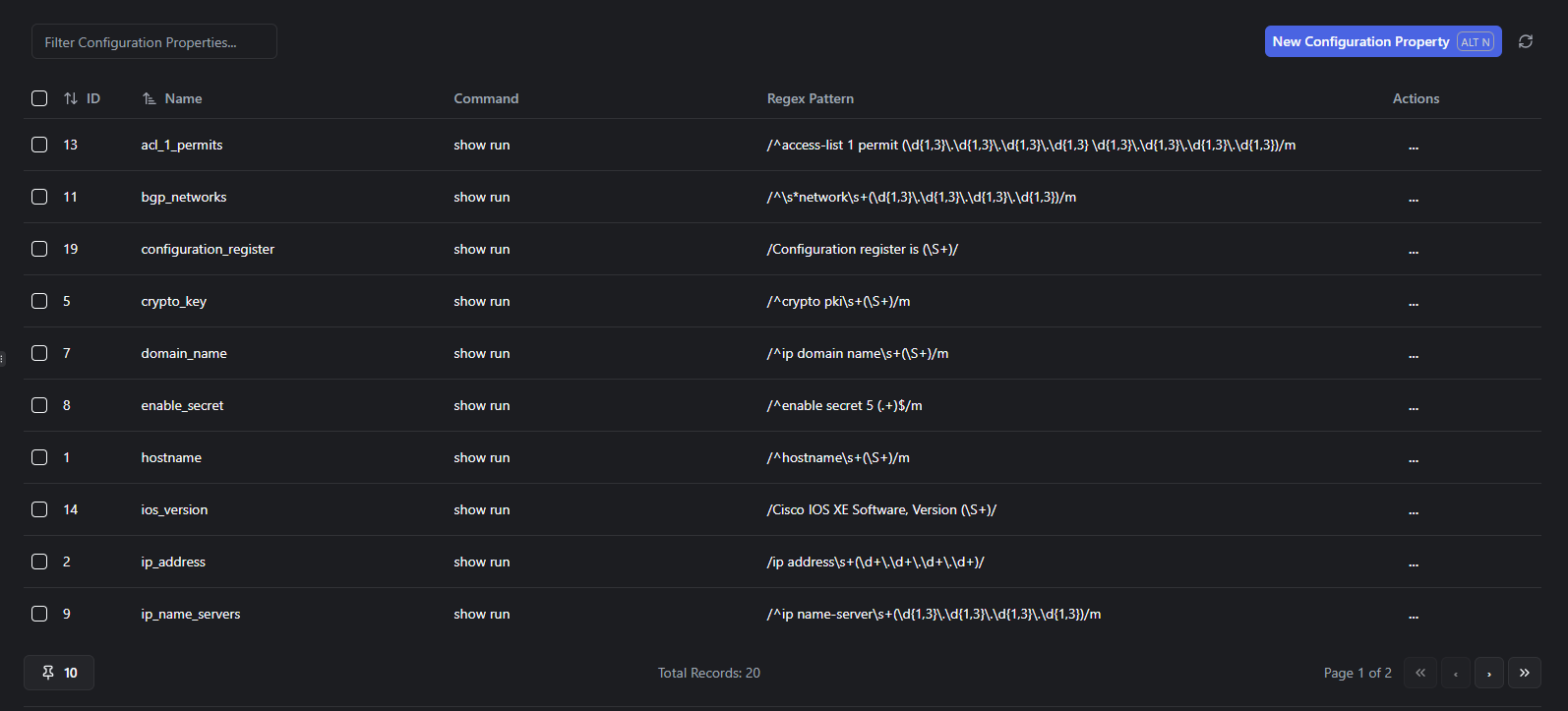Expand actions menu for crypto_key row
The height and width of the screenshot is (711, 1568).
1414,302
